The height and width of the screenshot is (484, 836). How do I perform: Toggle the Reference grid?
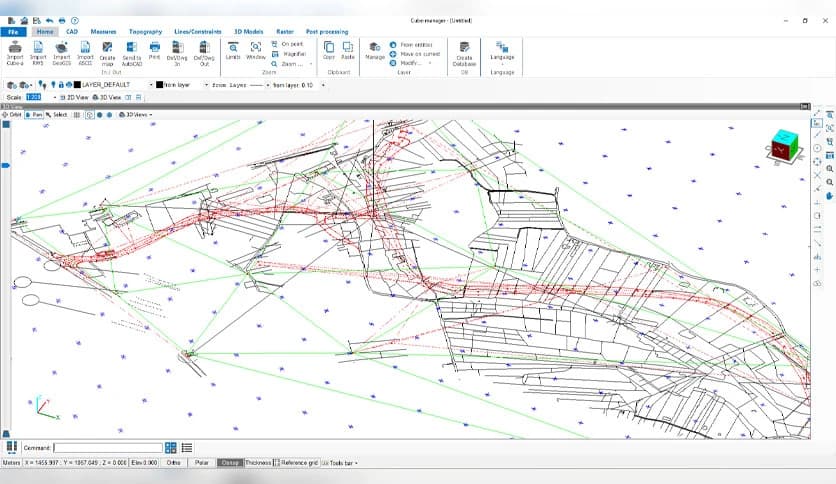click(296, 463)
